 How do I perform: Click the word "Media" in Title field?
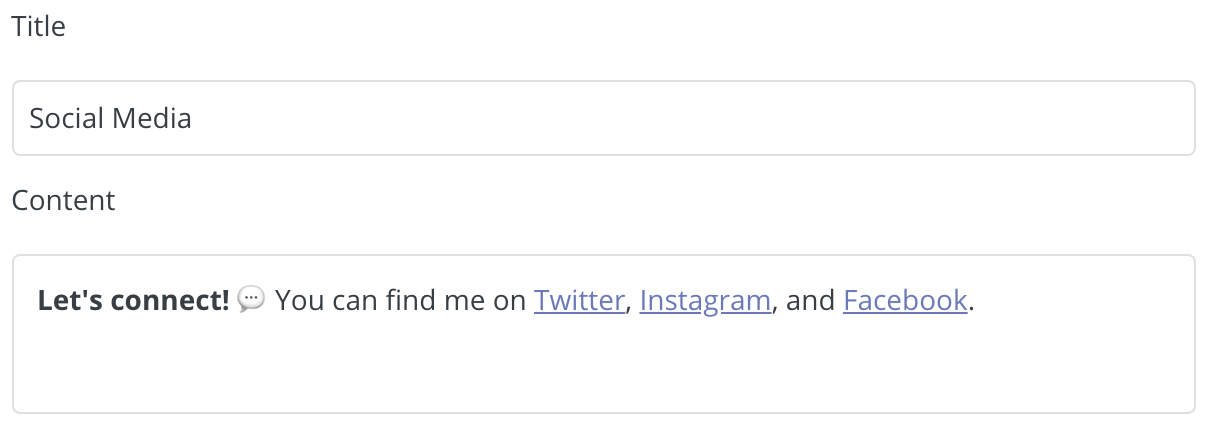(152, 119)
